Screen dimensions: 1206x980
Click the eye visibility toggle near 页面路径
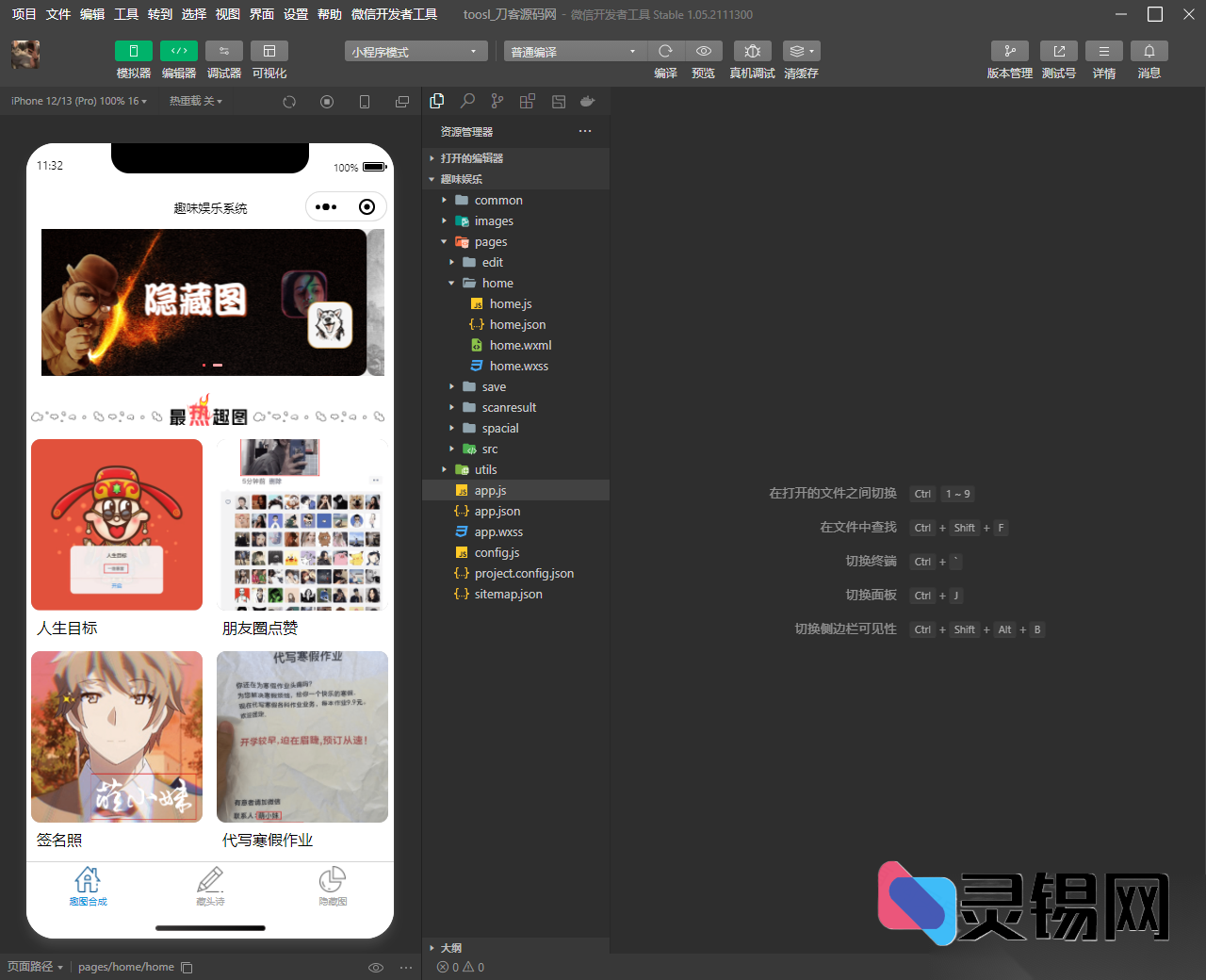(376, 967)
